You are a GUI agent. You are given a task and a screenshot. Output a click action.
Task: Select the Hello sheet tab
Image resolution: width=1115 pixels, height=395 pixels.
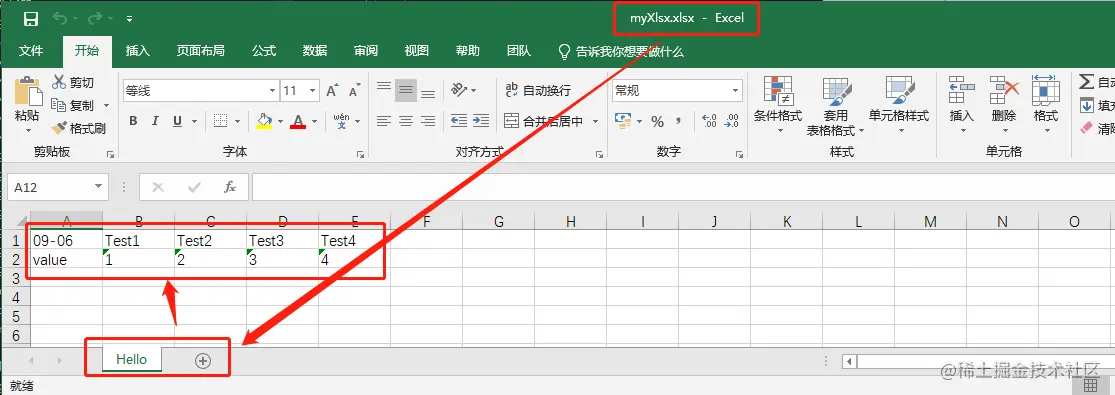(x=132, y=359)
